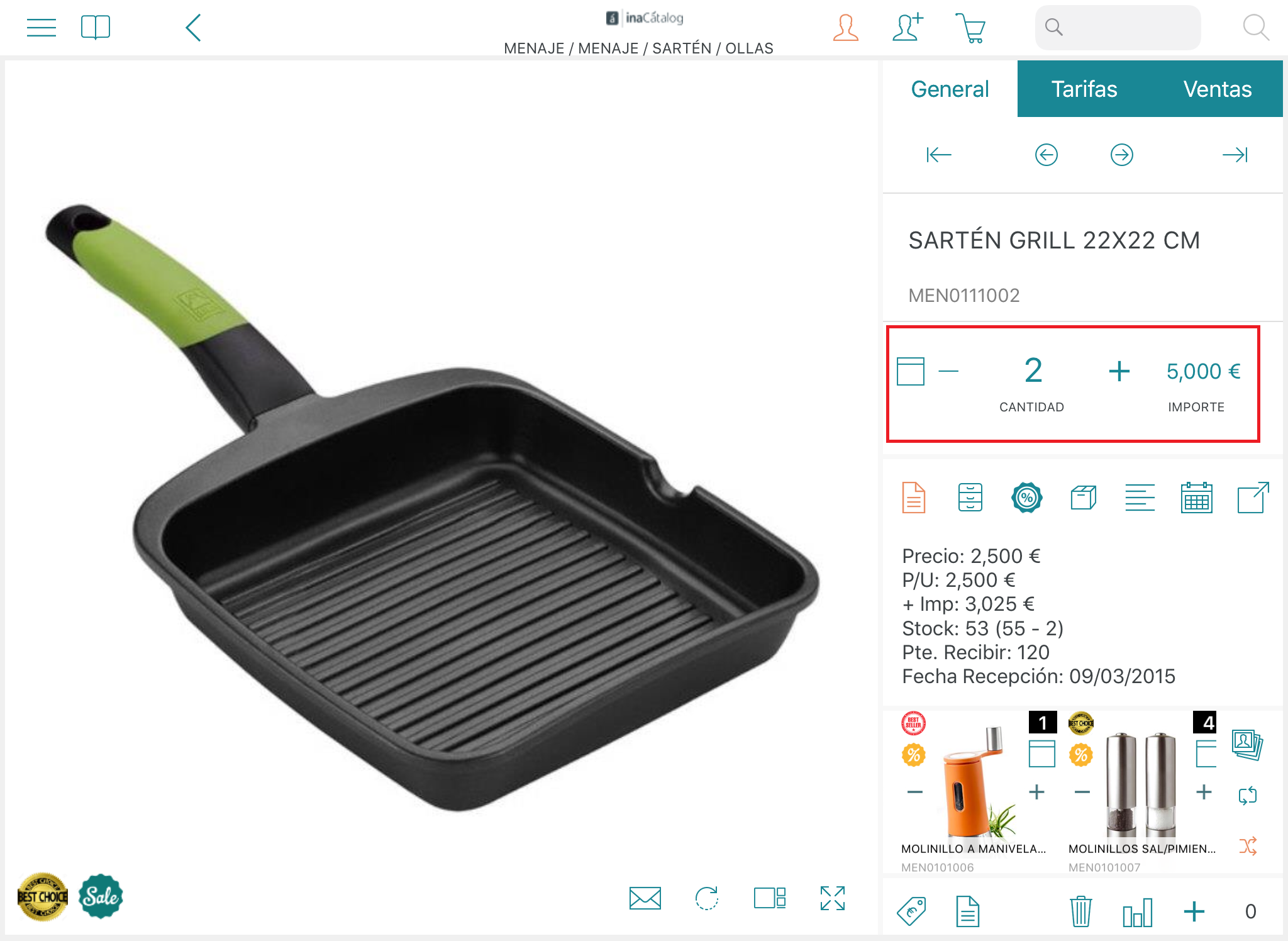Open the bar chart statistics icon
This screenshot has height=941, width=1288.
(1138, 911)
